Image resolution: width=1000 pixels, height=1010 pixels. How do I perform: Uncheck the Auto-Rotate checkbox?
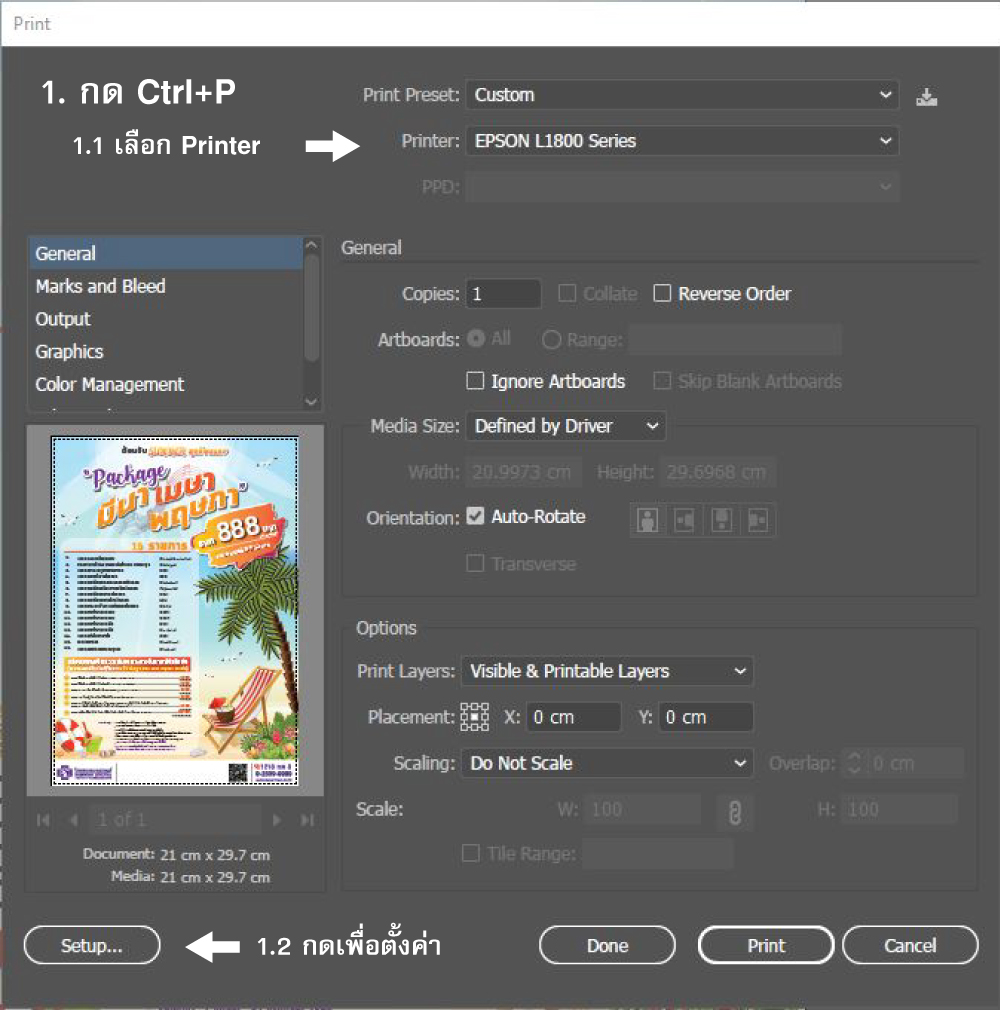(476, 517)
